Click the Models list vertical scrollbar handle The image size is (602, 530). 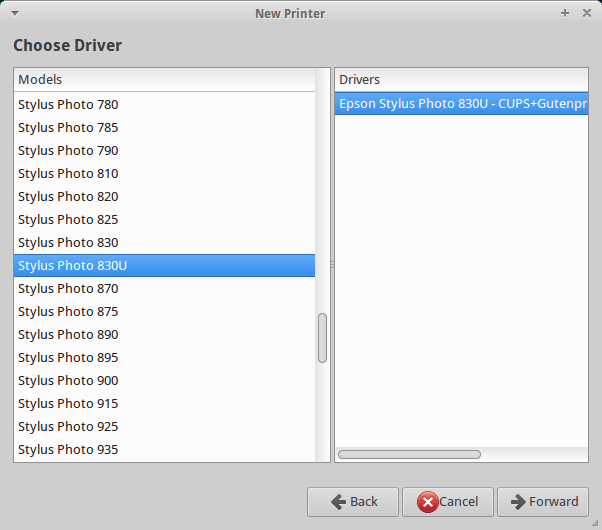pos(322,338)
